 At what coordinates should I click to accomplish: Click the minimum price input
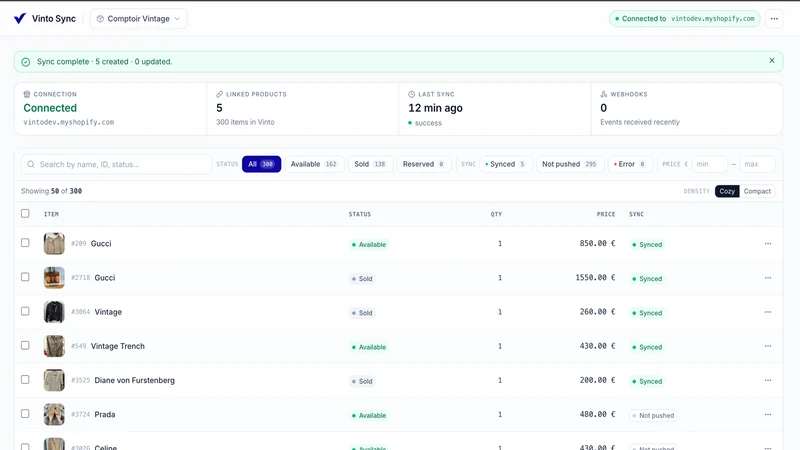click(x=709, y=164)
